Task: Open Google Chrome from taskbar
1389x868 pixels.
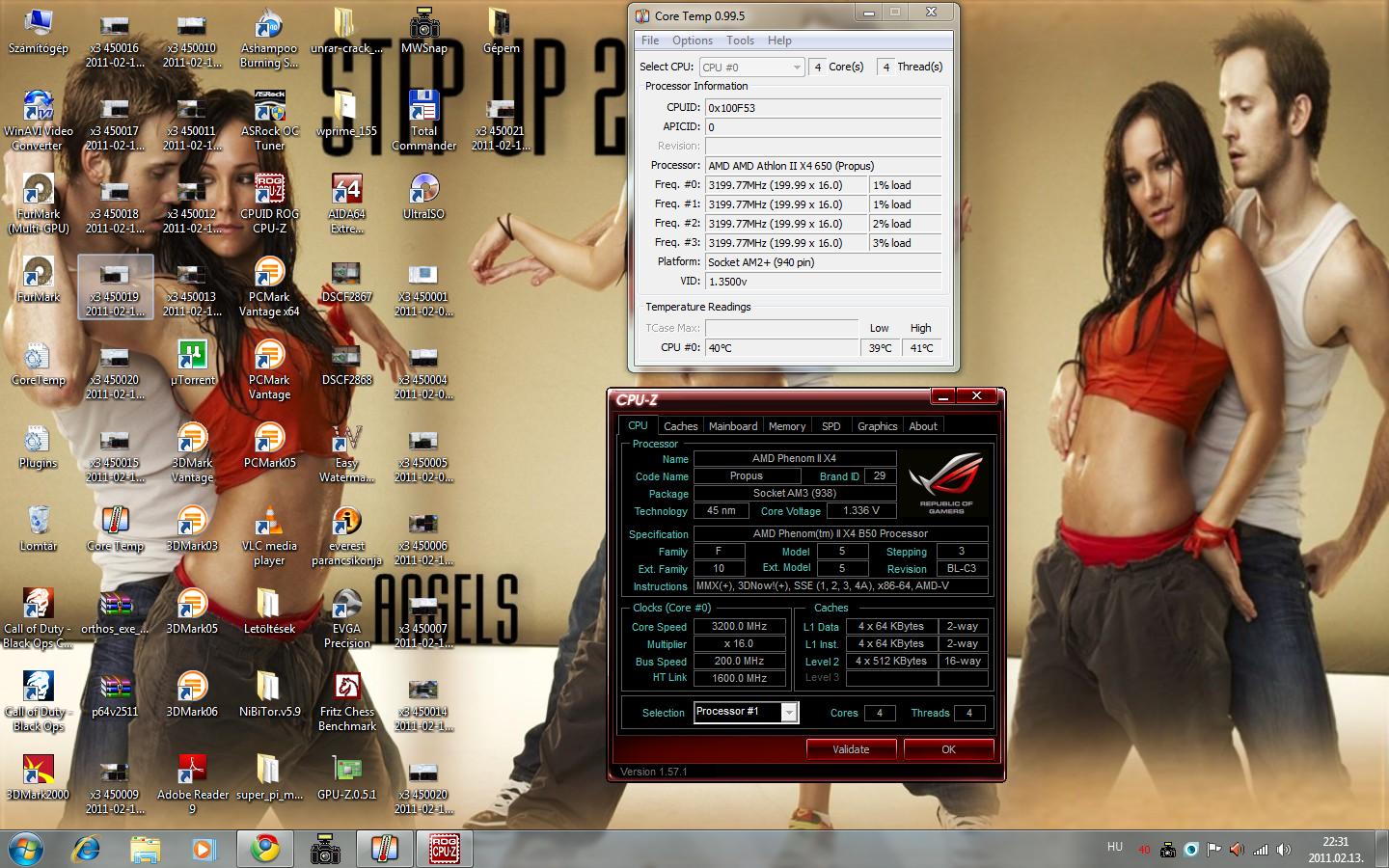Action: (x=265, y=849)
